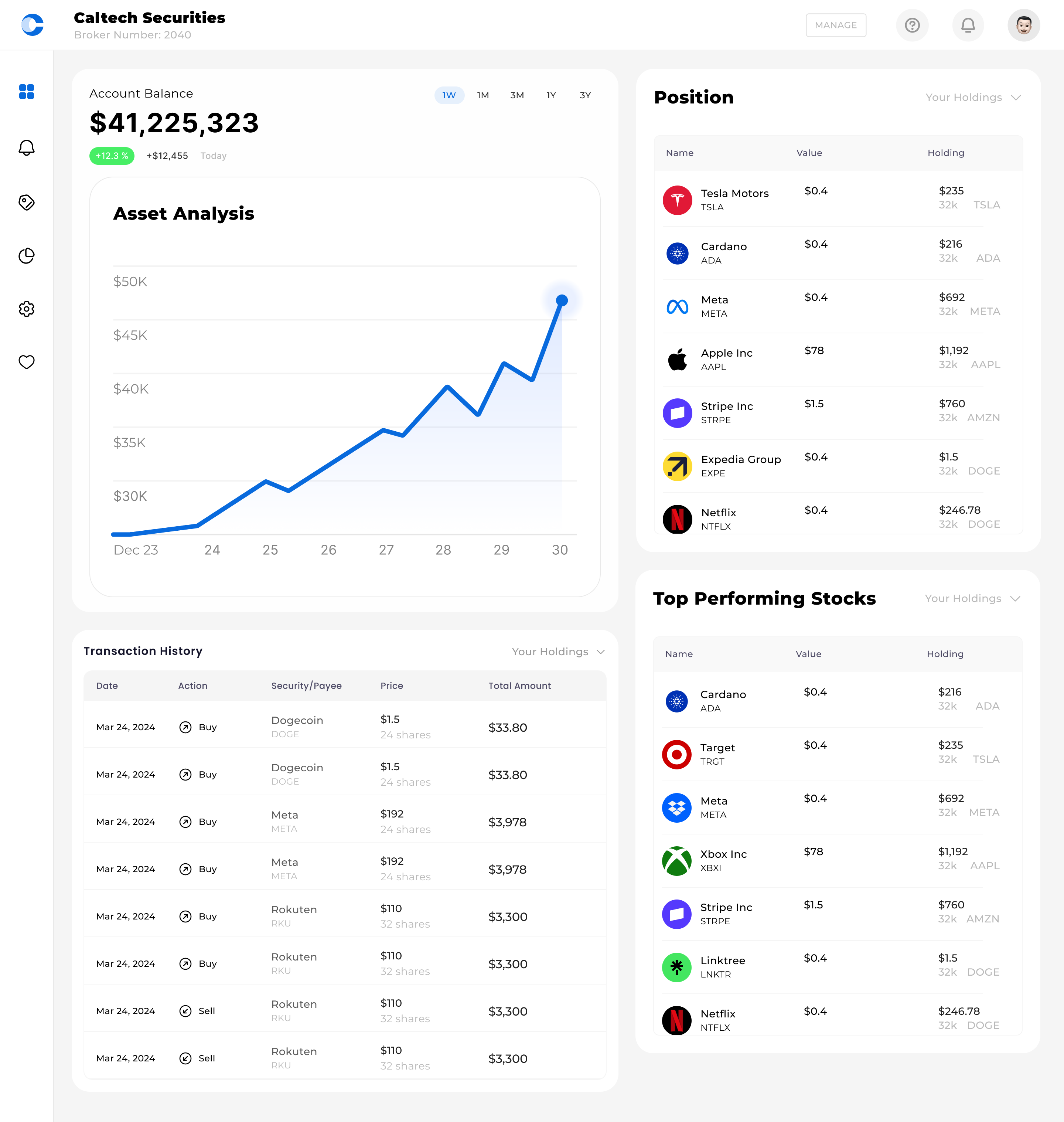Open the pie chart analytics icon in sidebar
1064x1122 pixels.
tap(27, 255)
